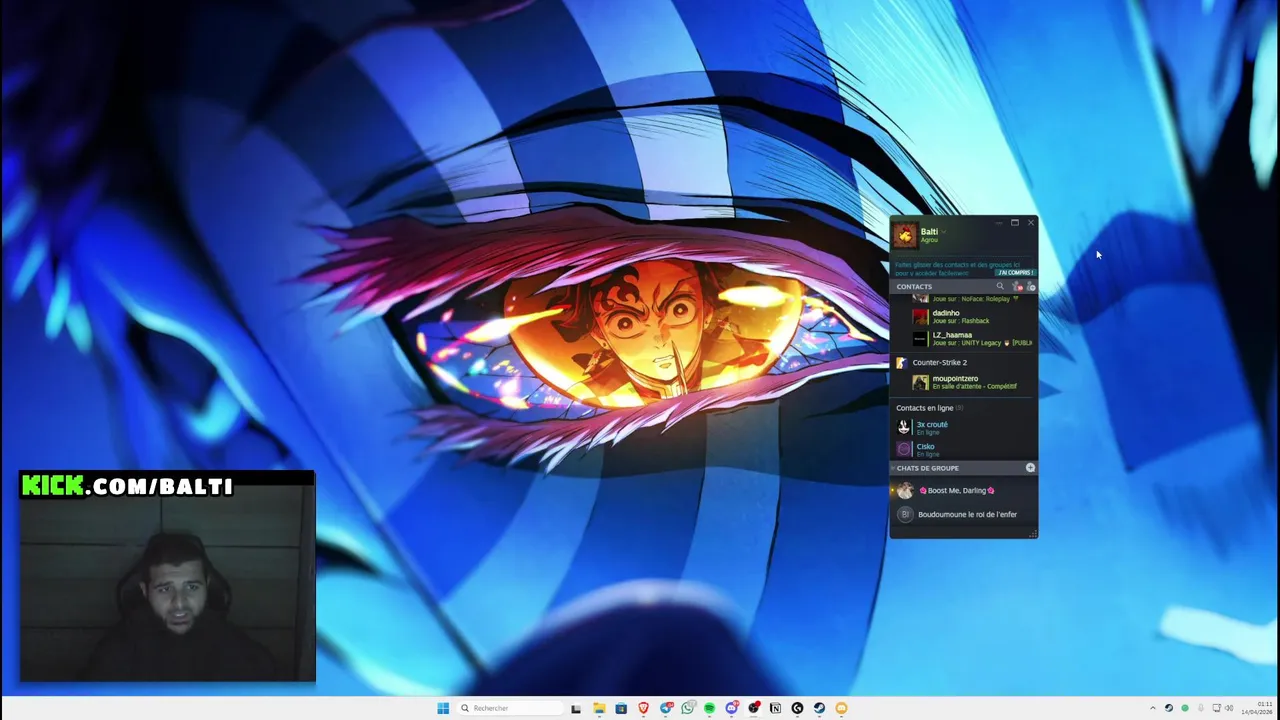This screenshot has height=720, width=1280.
Task: Open Discord from the taskbar
Action: (x=732, y=708)
